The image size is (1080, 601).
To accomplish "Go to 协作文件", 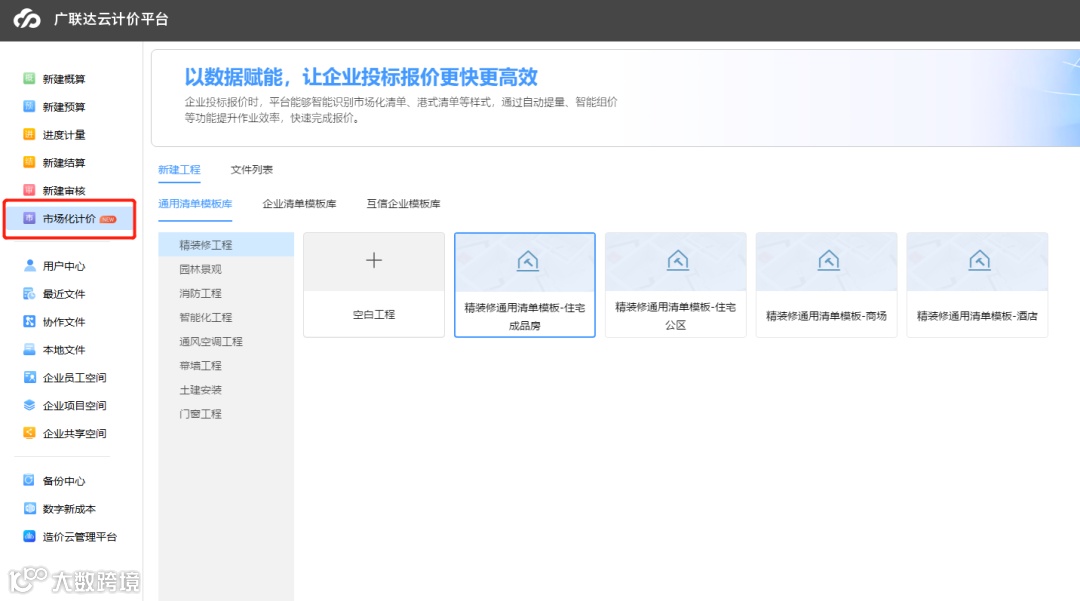I will point(64,321).
